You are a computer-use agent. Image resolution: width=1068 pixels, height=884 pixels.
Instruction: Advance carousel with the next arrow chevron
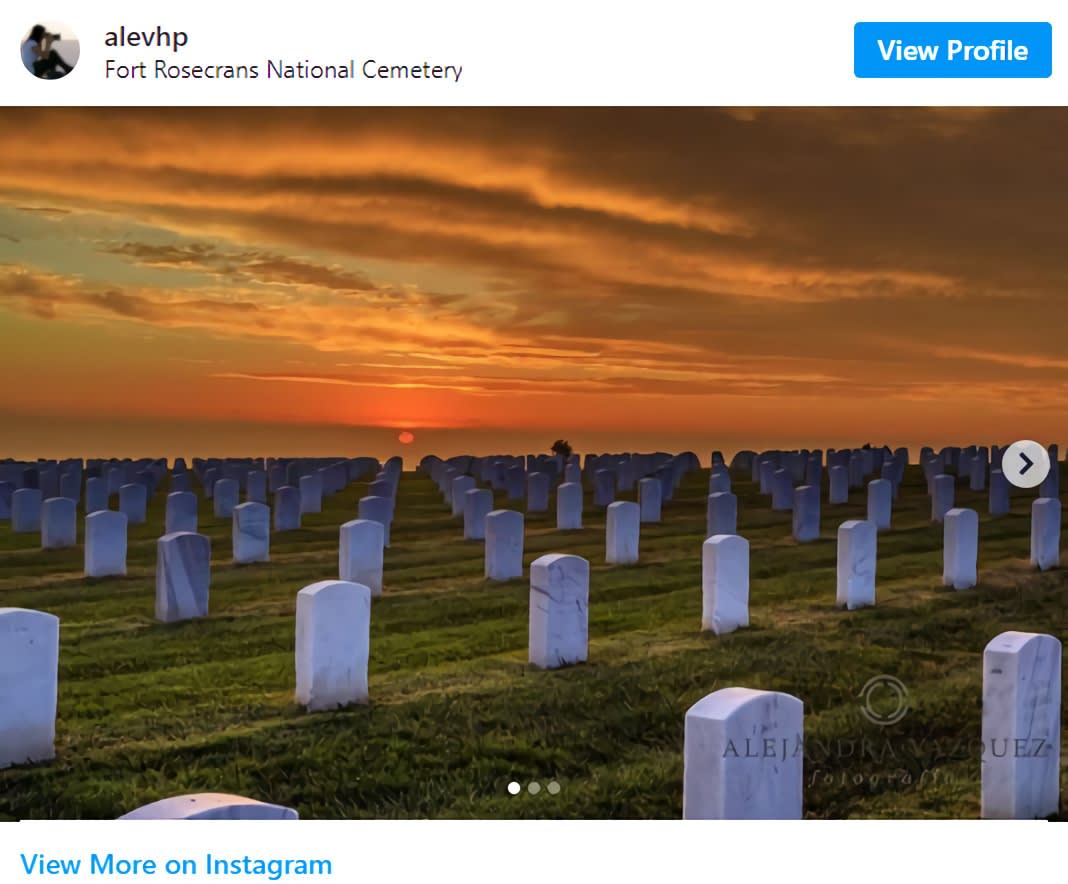coord(1025,464)
